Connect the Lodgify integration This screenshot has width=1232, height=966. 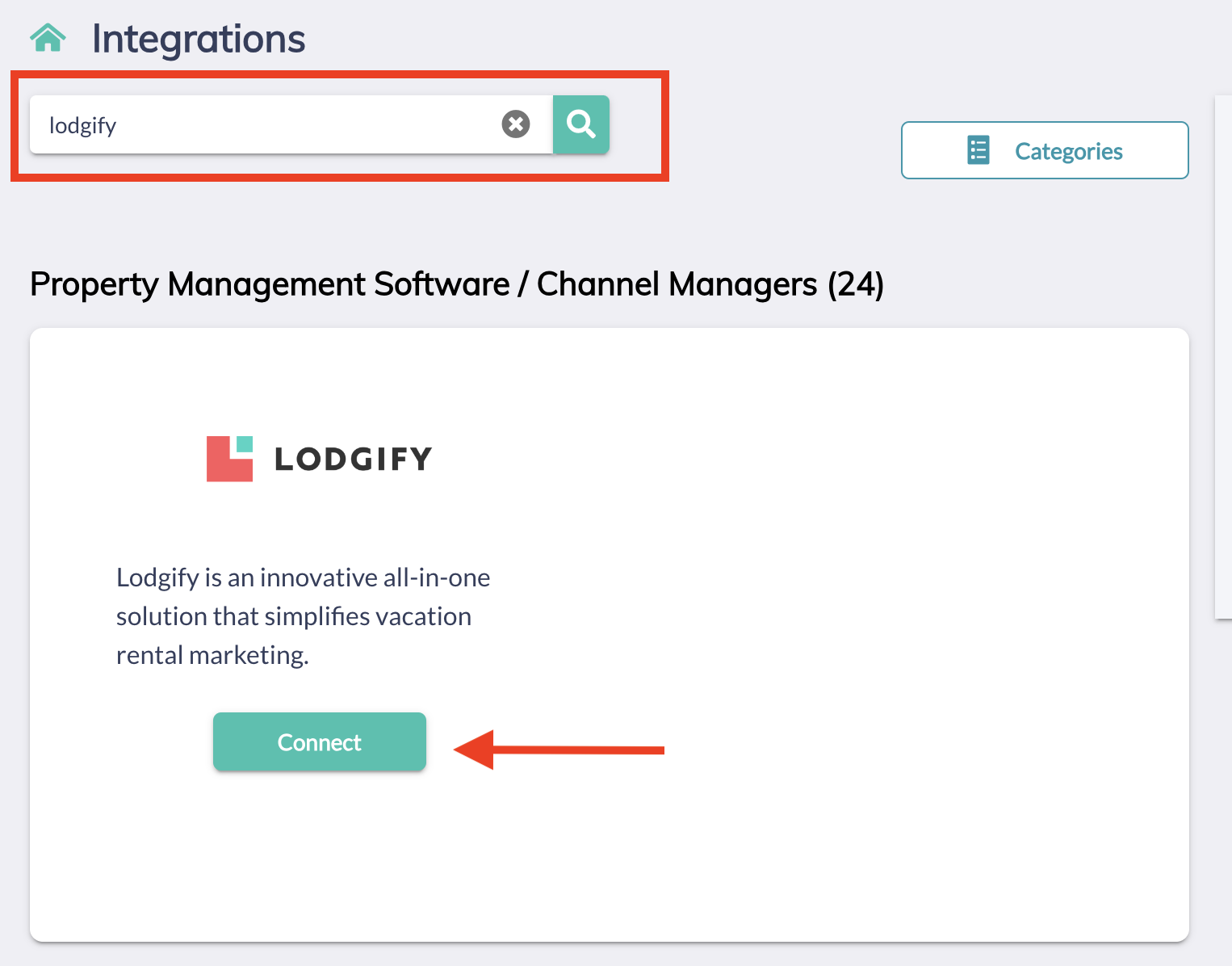[x=319, y=741]
